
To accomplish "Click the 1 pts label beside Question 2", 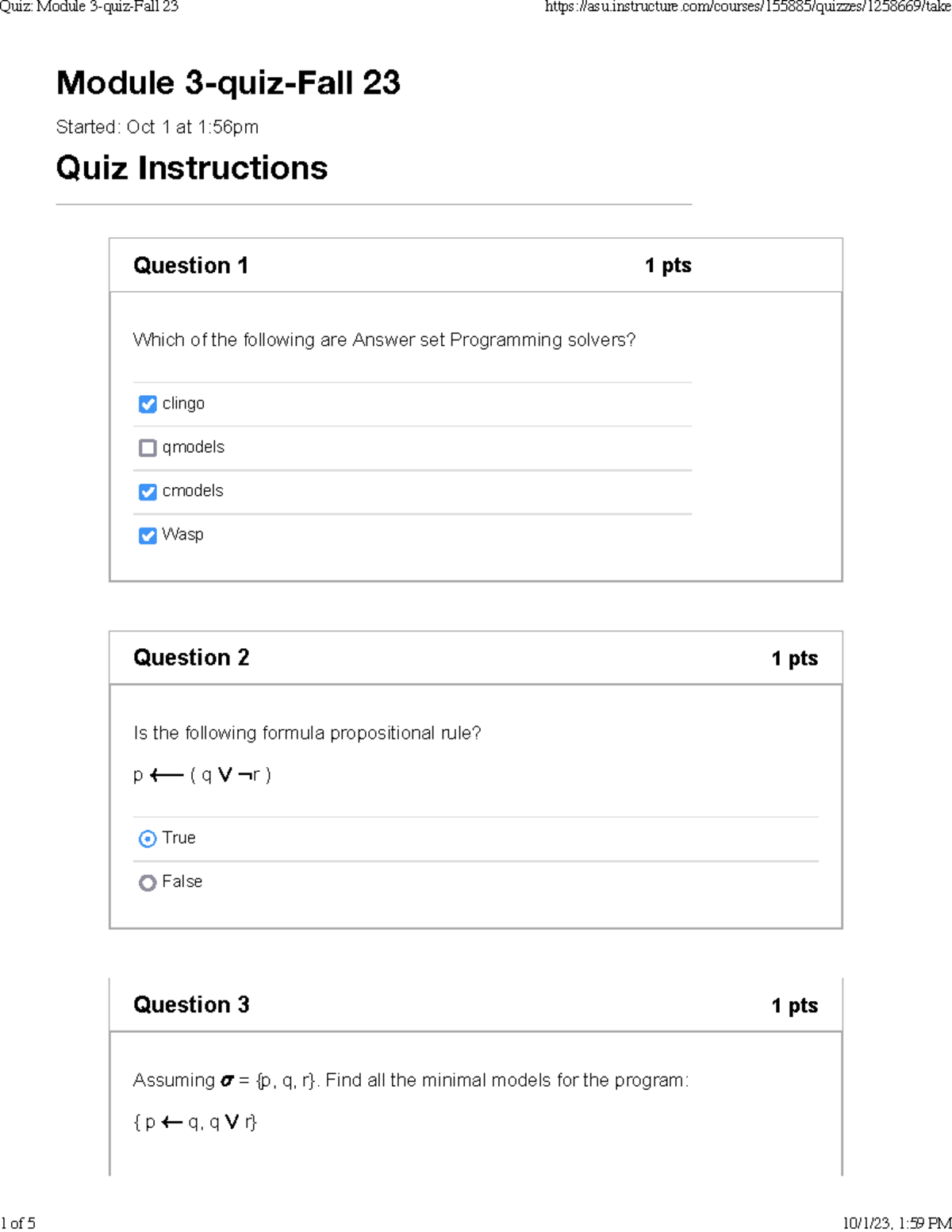I will coord(795,658).
